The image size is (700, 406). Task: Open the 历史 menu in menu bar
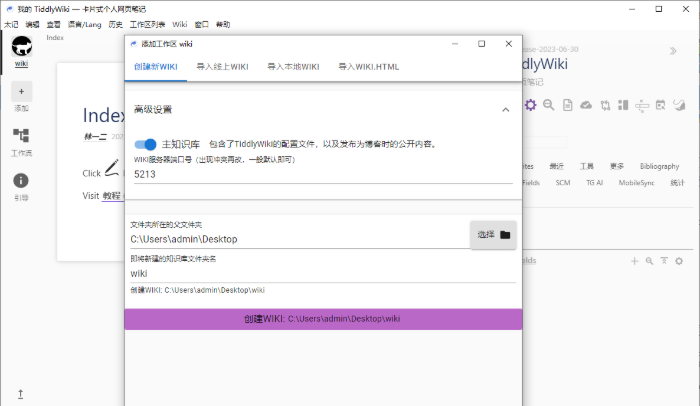[x=115, y=25]
